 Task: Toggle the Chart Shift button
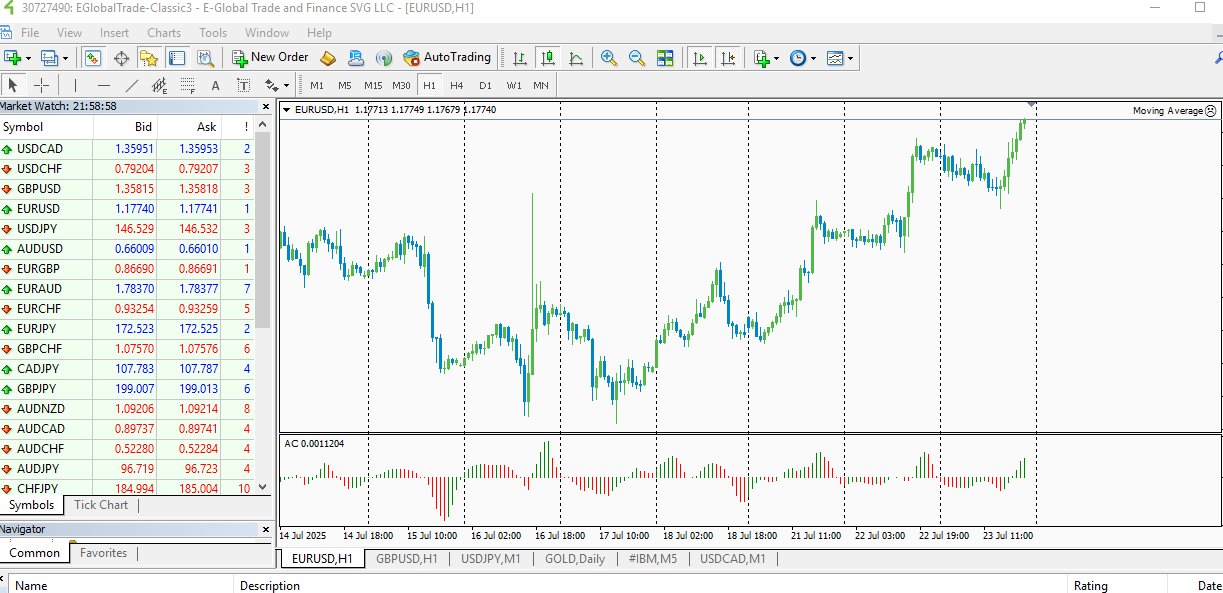[x=728, y=58]
